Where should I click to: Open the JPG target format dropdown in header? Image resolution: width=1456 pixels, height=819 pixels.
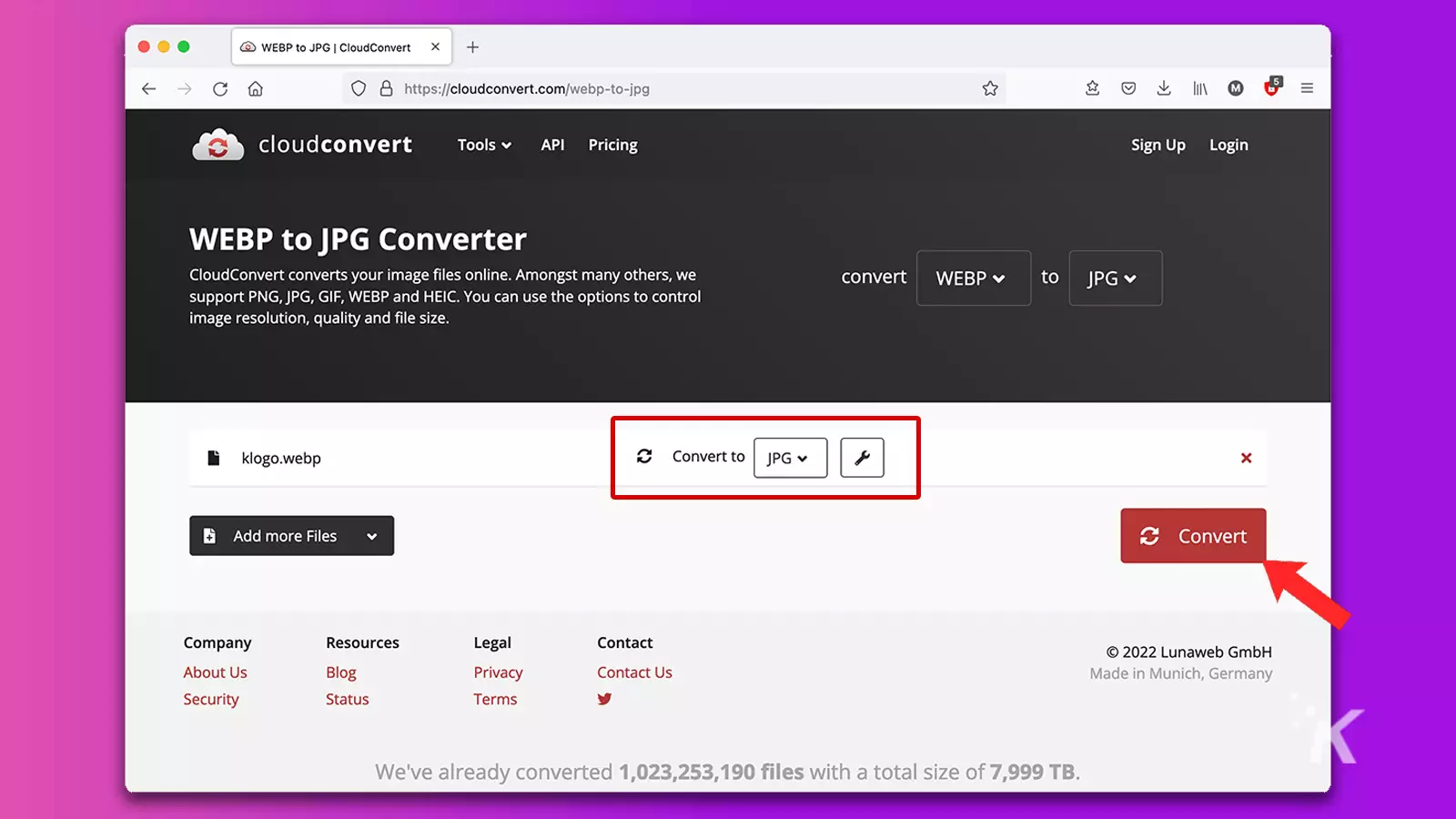(x=1115, y=278)
